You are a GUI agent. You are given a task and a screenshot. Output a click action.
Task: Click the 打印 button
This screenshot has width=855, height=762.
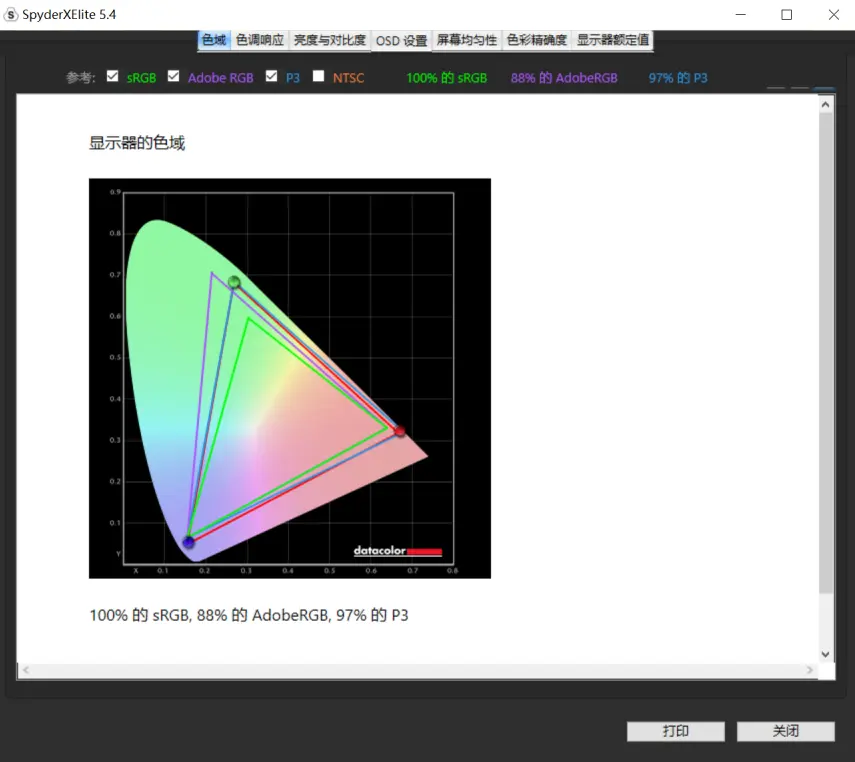tap(676, 731)
